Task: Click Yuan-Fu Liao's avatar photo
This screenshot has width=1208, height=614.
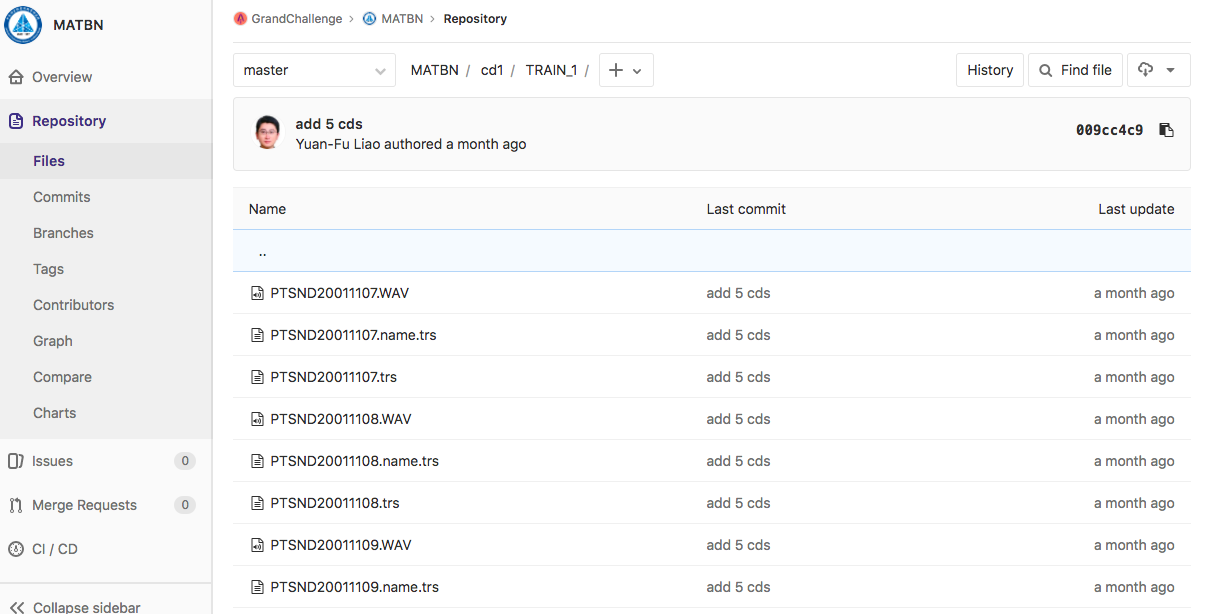Action: (267, 133)
